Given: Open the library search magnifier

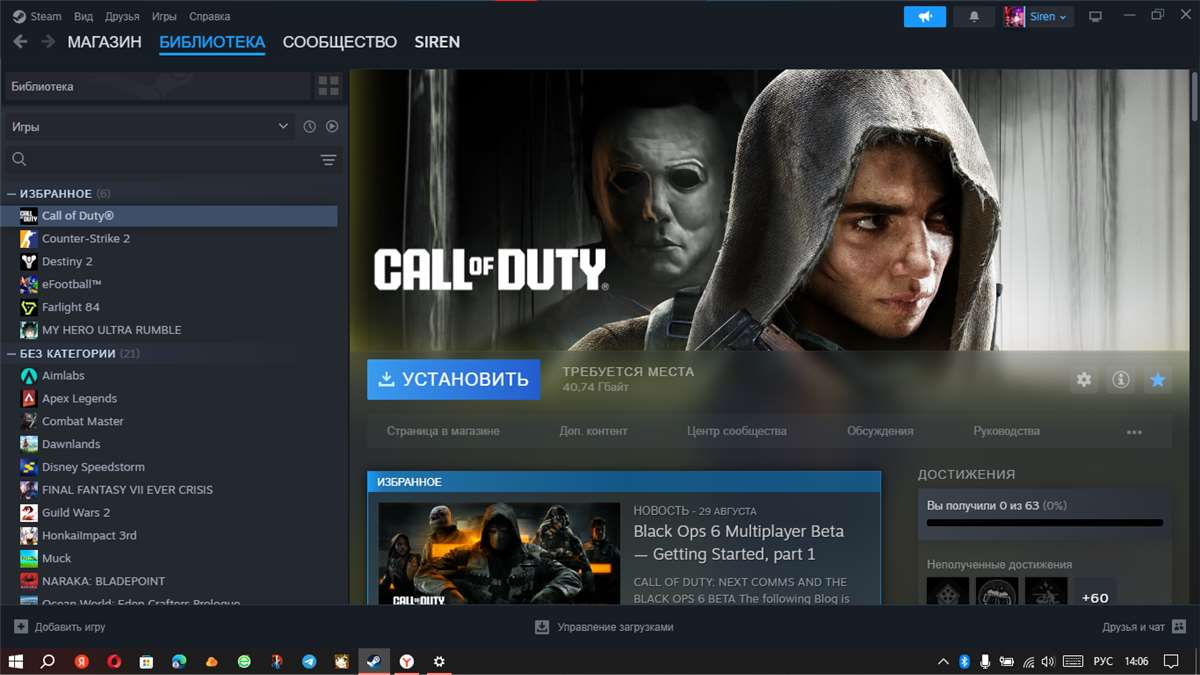Looking at the screenshot, I should point(21,158).
